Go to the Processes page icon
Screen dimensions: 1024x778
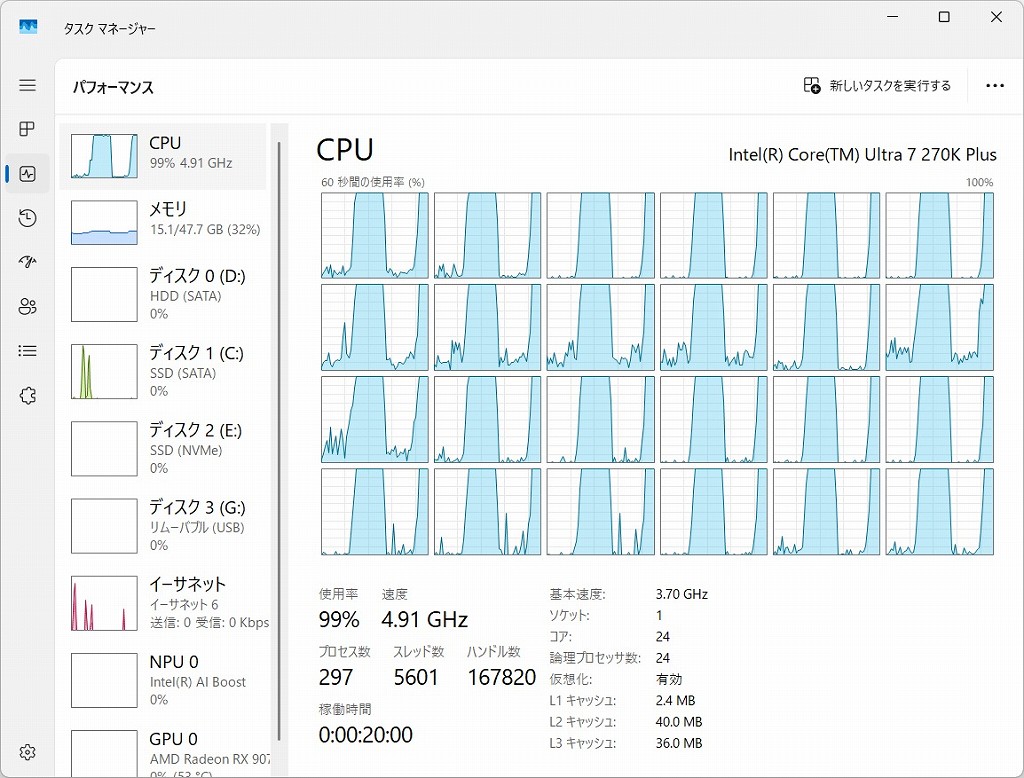point(27,129)
